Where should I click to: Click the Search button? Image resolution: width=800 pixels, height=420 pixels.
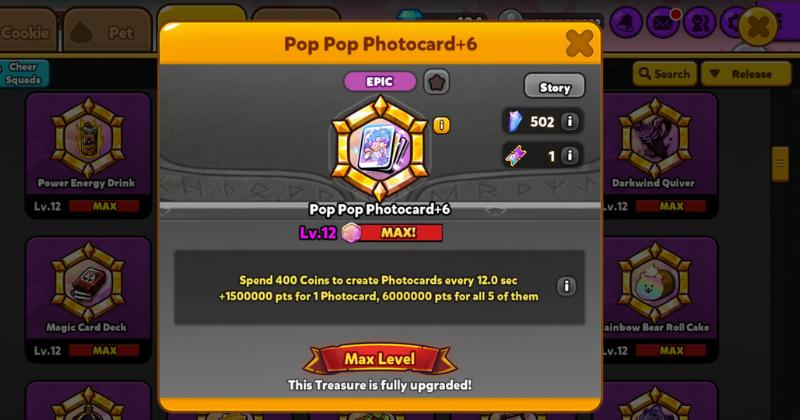[x=665, y=74]
